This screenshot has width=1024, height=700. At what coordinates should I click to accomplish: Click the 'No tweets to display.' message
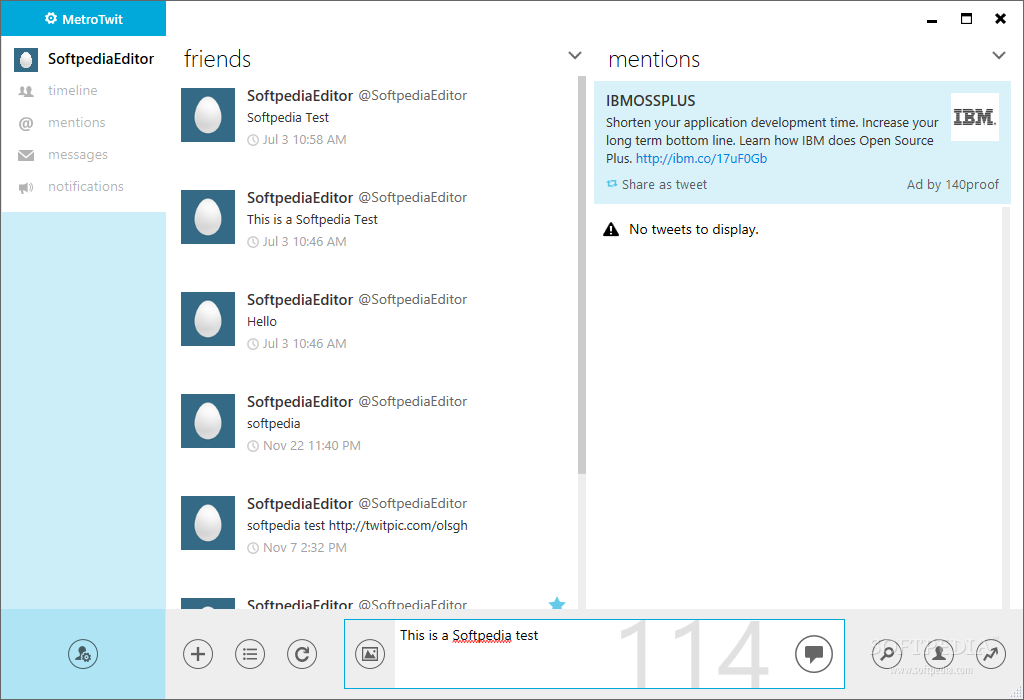click(694, 229)
